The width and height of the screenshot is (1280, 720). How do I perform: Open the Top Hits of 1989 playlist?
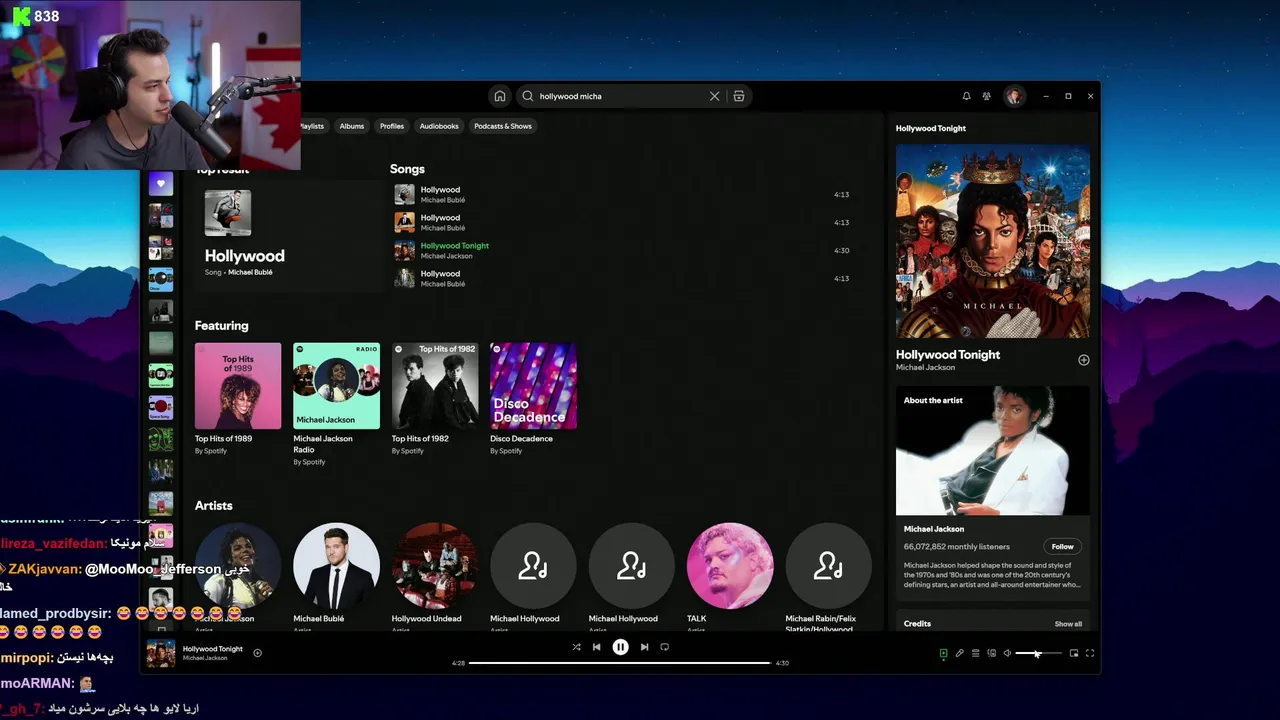pyautogui.click(x=238, y=399)
